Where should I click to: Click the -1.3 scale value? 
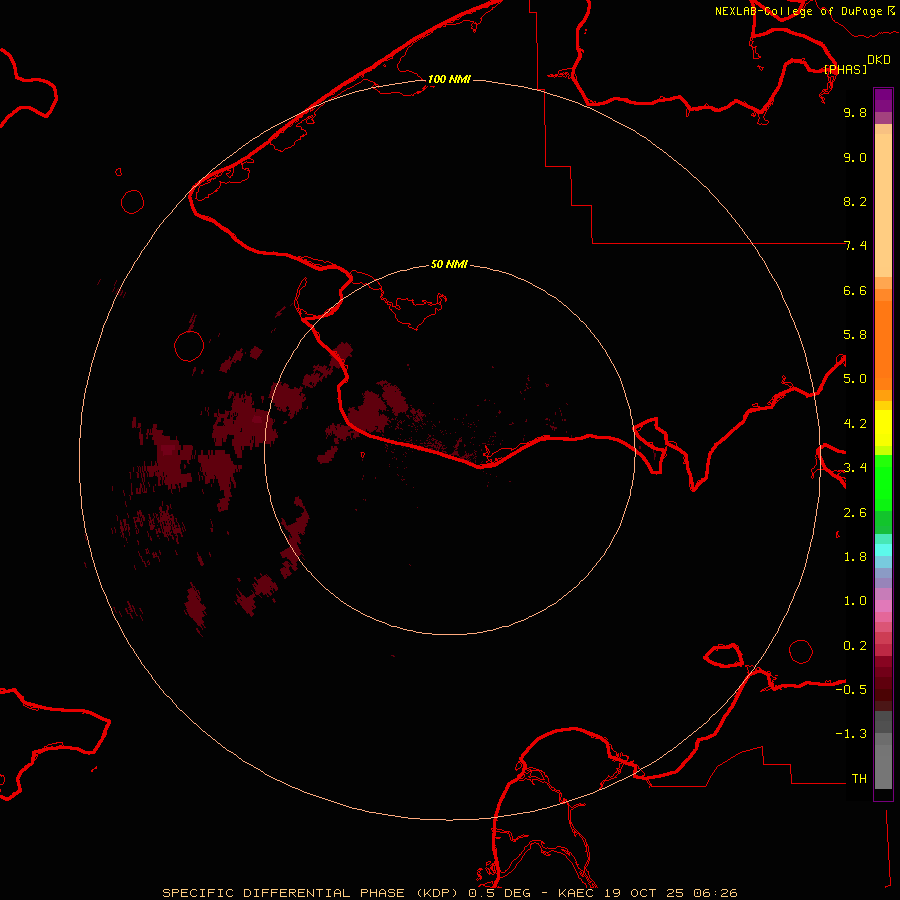pos(851,734)
